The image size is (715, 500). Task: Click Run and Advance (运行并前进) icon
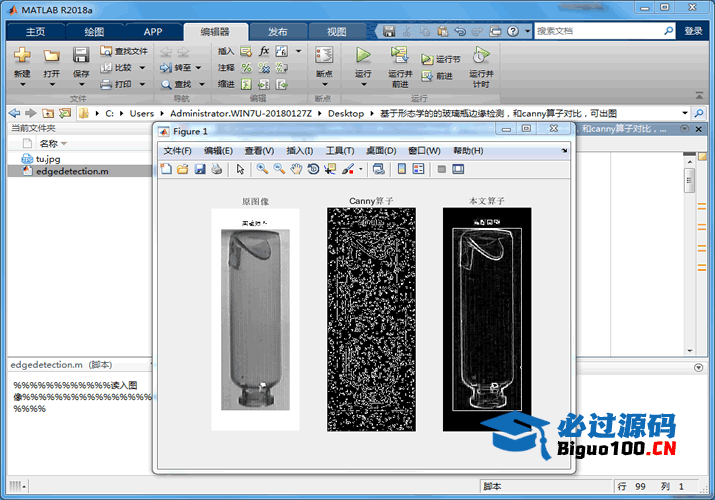point(399,56)
